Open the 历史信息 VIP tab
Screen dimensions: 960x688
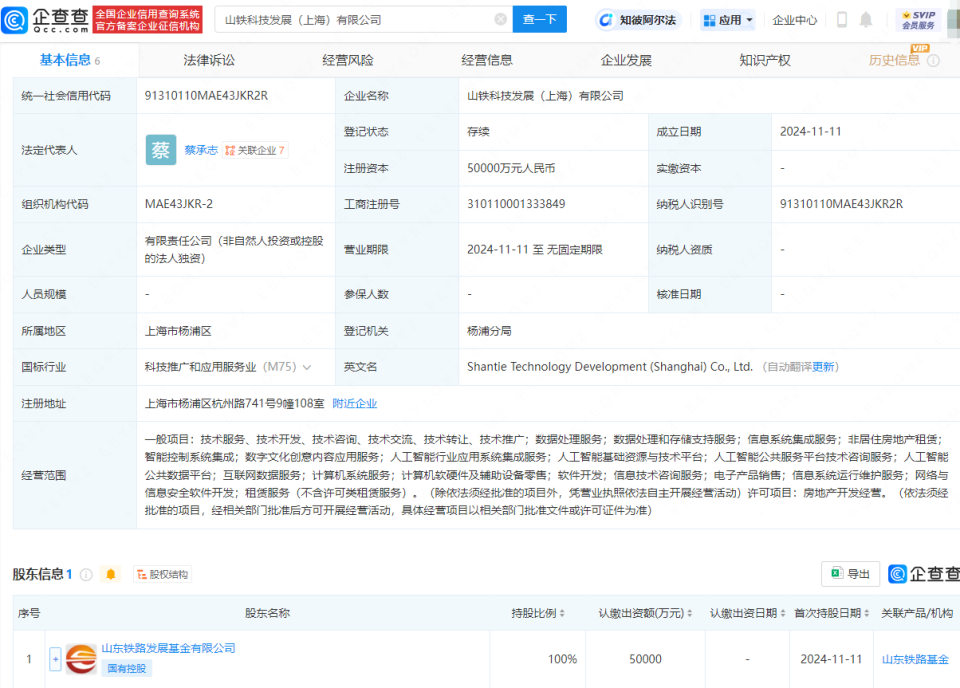(894, 60)
